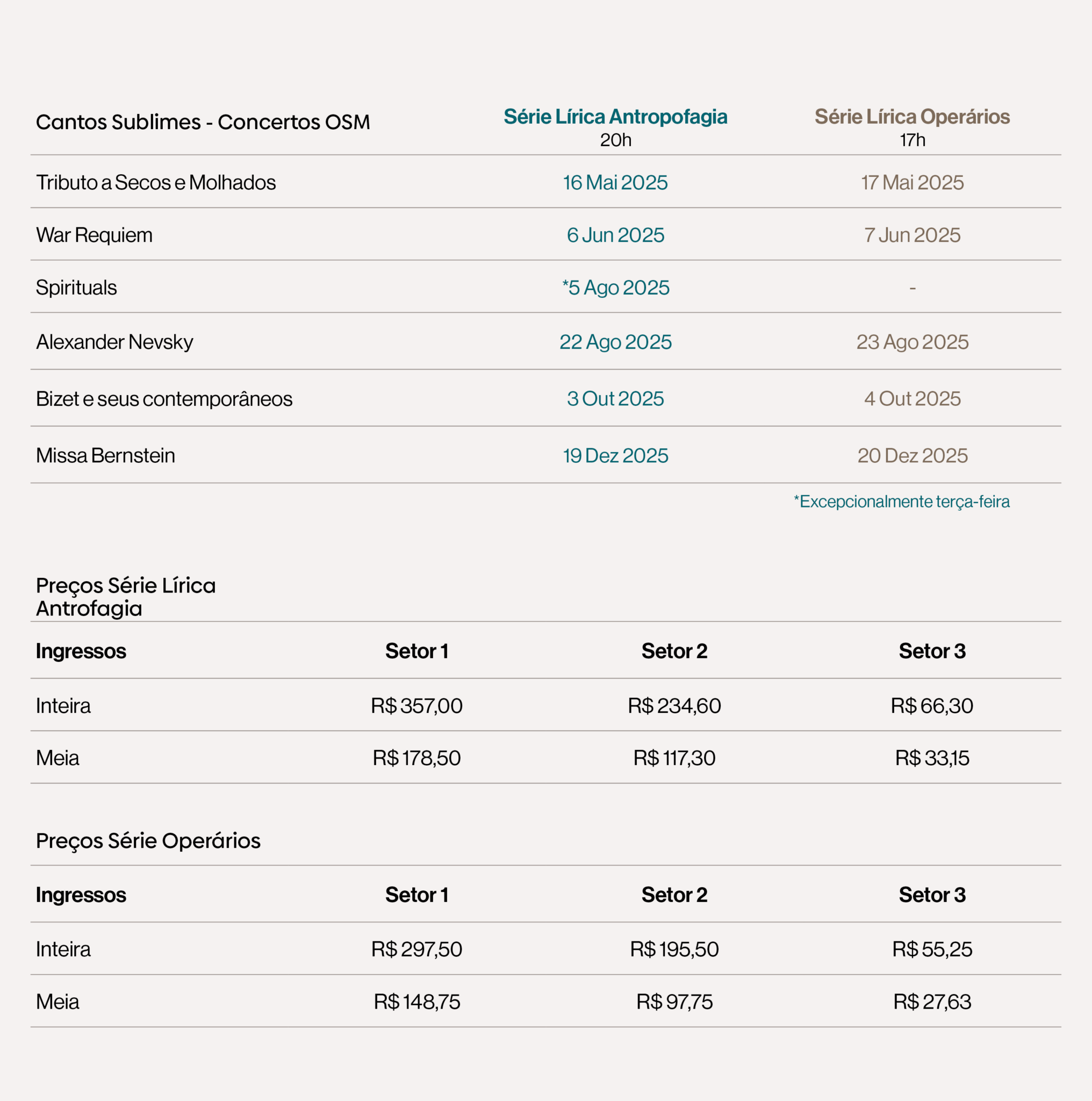Image resolution: width=1092 pixels, height=1101 pixels.
Task: Click the R$ 117,30 Meia Setor 2 price
Action: click(674, 759)
